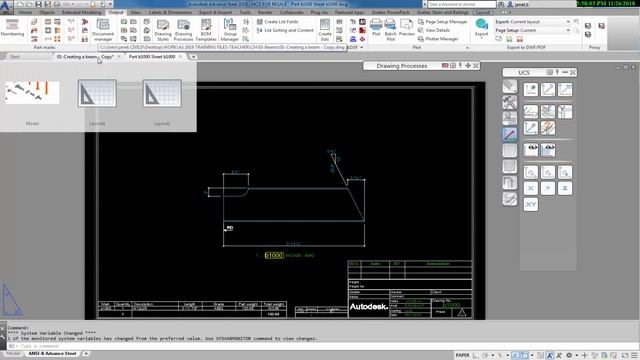This screenshot has width=640, height=360.
Task: Pin the Drawing Processes palette
Action: click(460, 65)
